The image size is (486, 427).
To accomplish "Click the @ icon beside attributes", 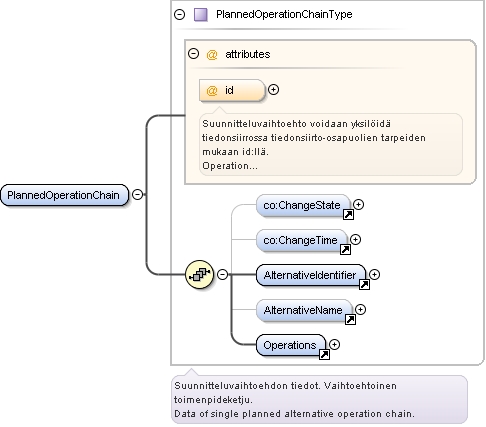I will pyautogui.click(x=212, y=55).
